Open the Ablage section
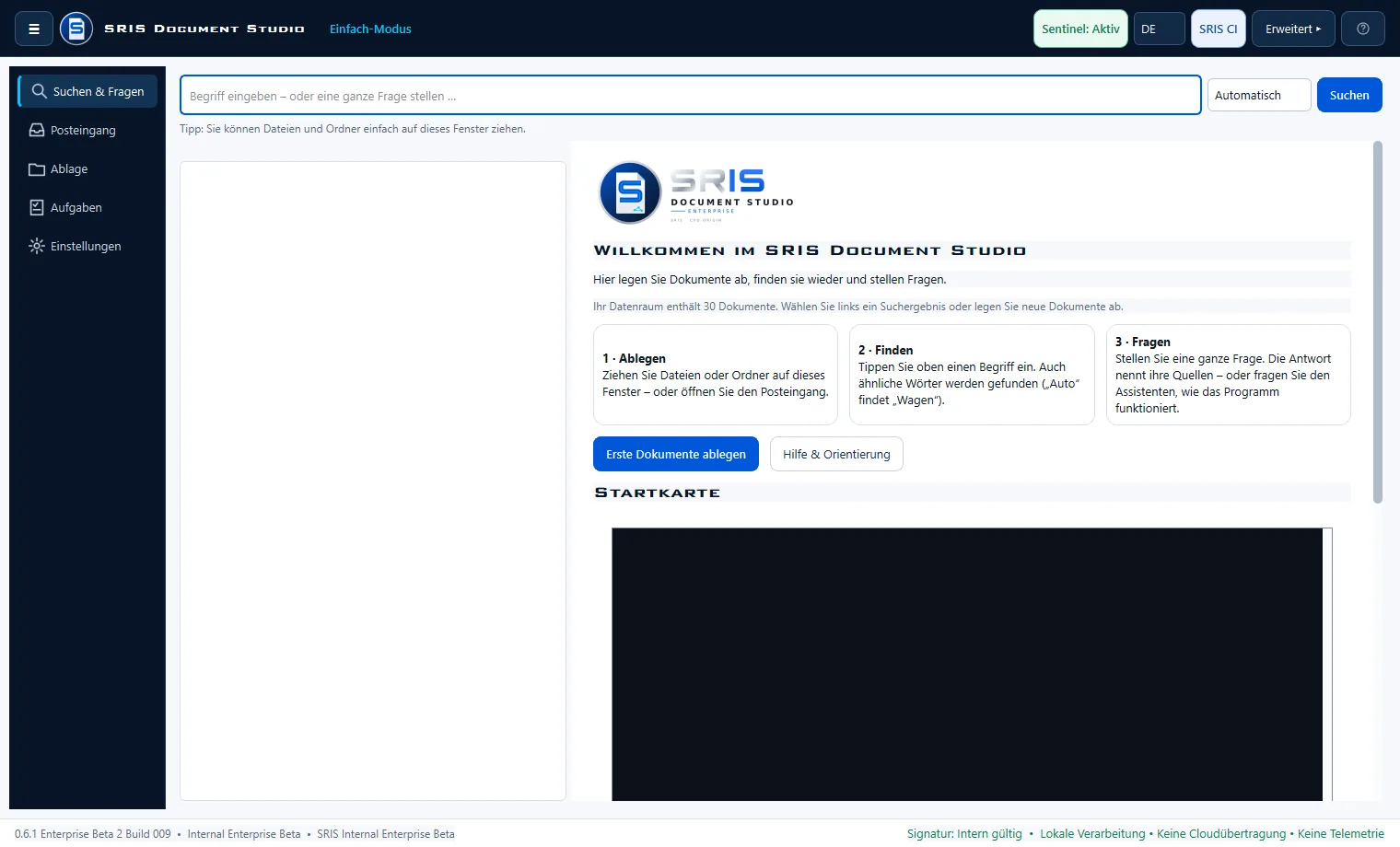The height and width of the screenshot is (847, 1400). (x=87, y=168)
